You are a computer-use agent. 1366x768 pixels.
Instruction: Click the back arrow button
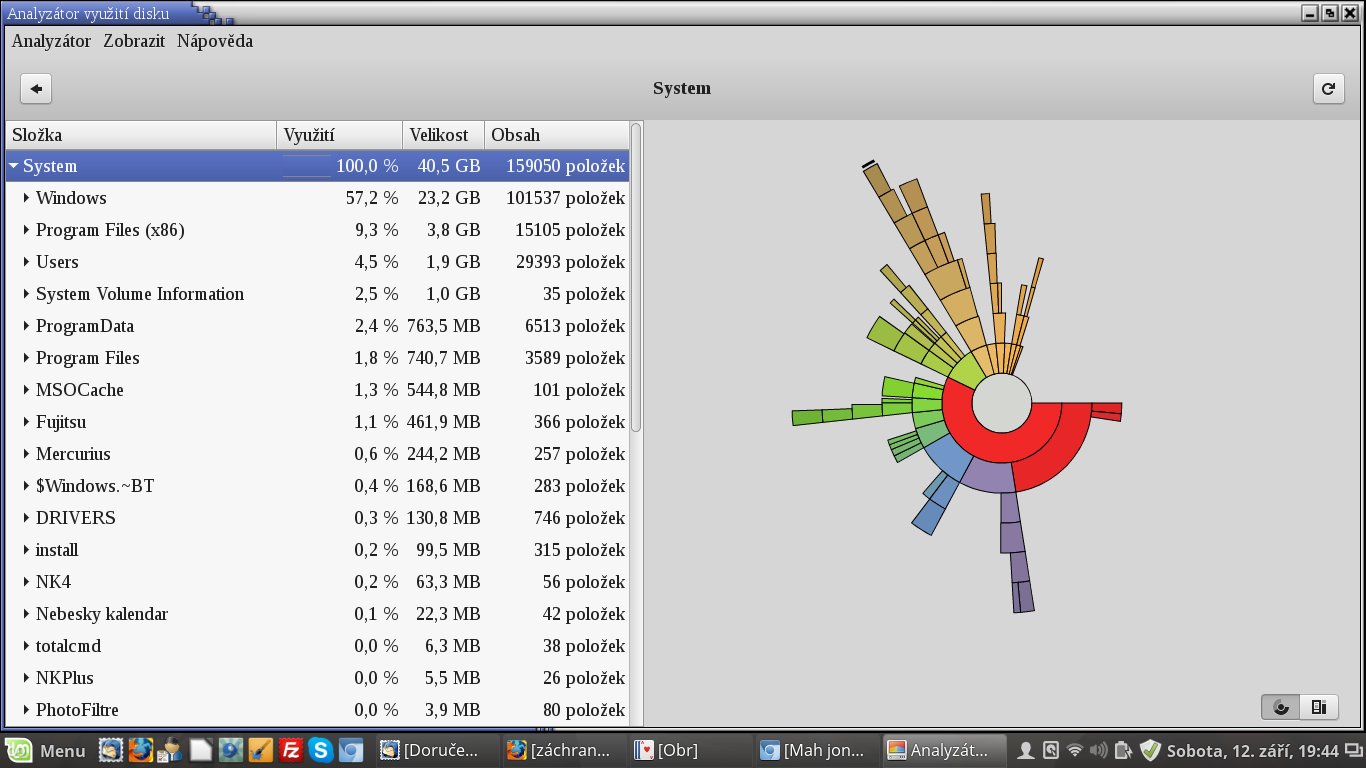click(36, 89)
